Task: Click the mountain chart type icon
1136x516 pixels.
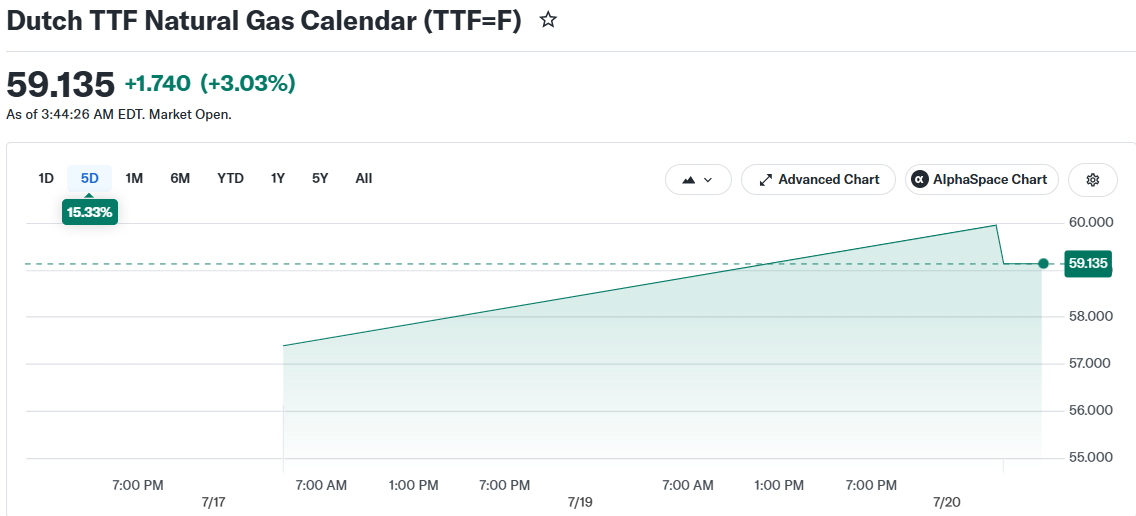Action: coord(688,180)
